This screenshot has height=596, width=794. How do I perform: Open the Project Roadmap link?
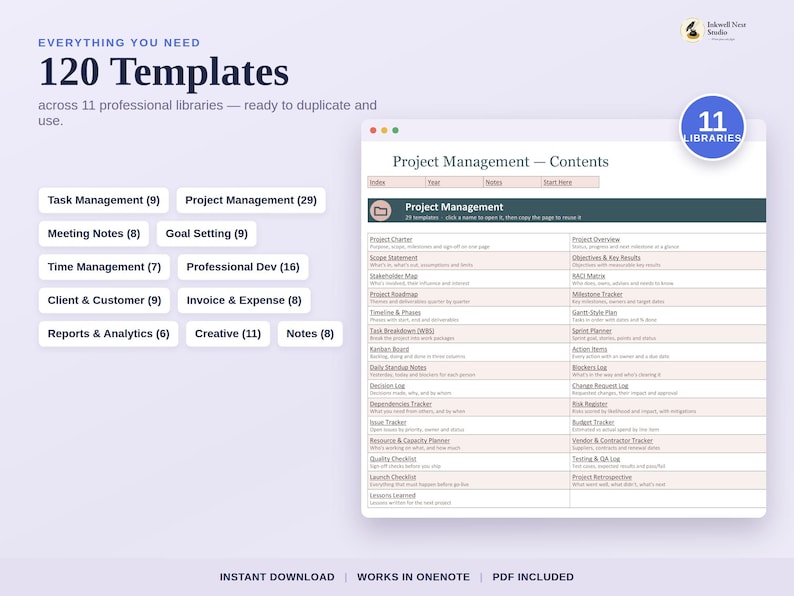coord(393,294)
